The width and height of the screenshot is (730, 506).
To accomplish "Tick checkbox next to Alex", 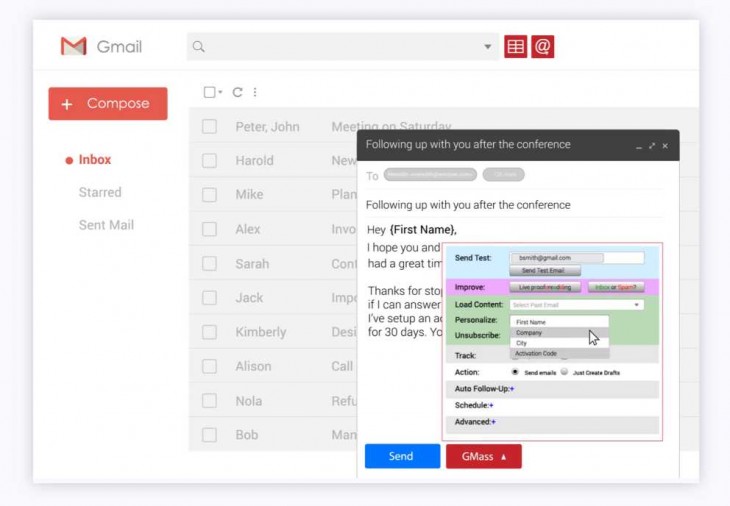I will point(210,229).
